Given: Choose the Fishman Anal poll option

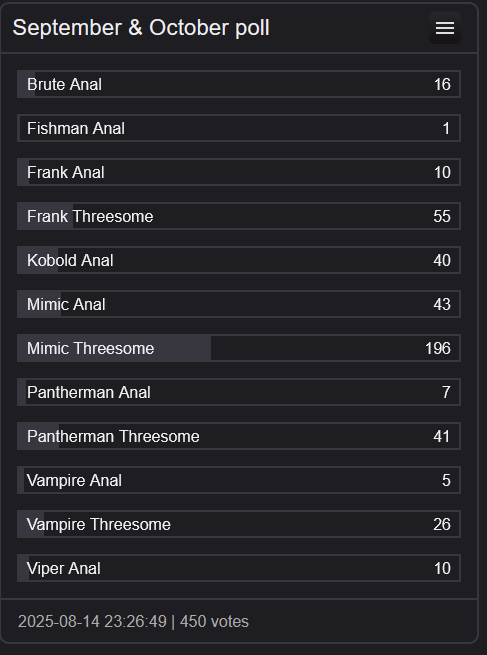Looking at the screenshot, I should 239,128.
